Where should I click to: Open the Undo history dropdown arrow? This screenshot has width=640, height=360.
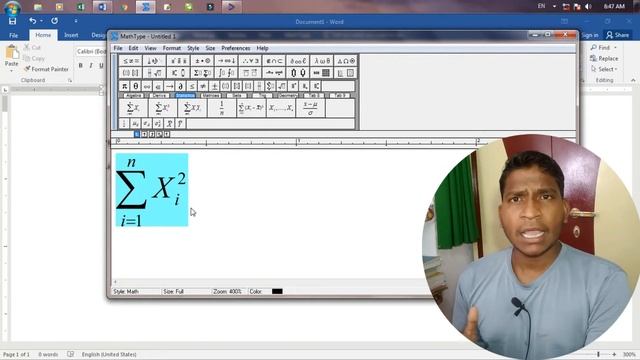click(41, 21)
